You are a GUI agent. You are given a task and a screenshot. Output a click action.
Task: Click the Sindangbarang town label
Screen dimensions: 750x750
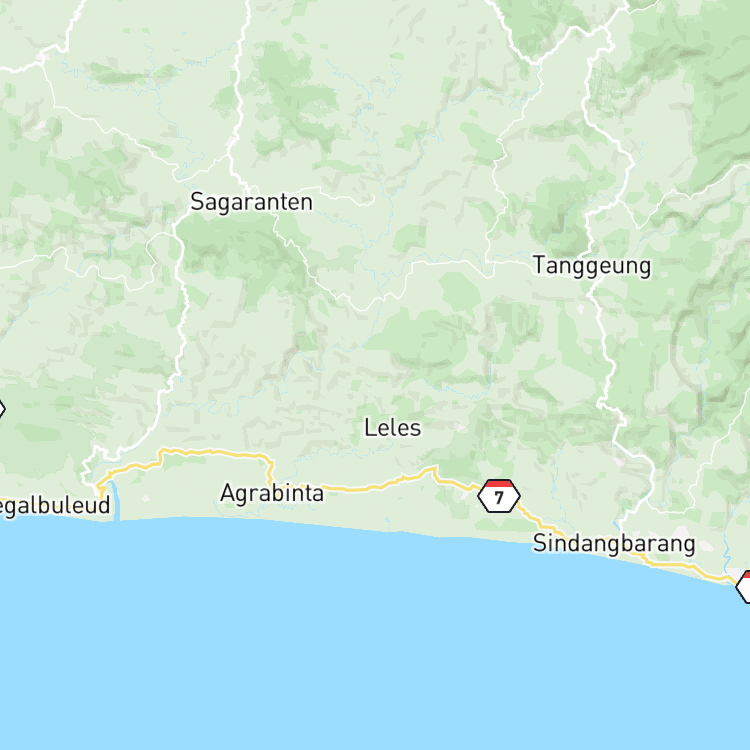pos(614,544)
